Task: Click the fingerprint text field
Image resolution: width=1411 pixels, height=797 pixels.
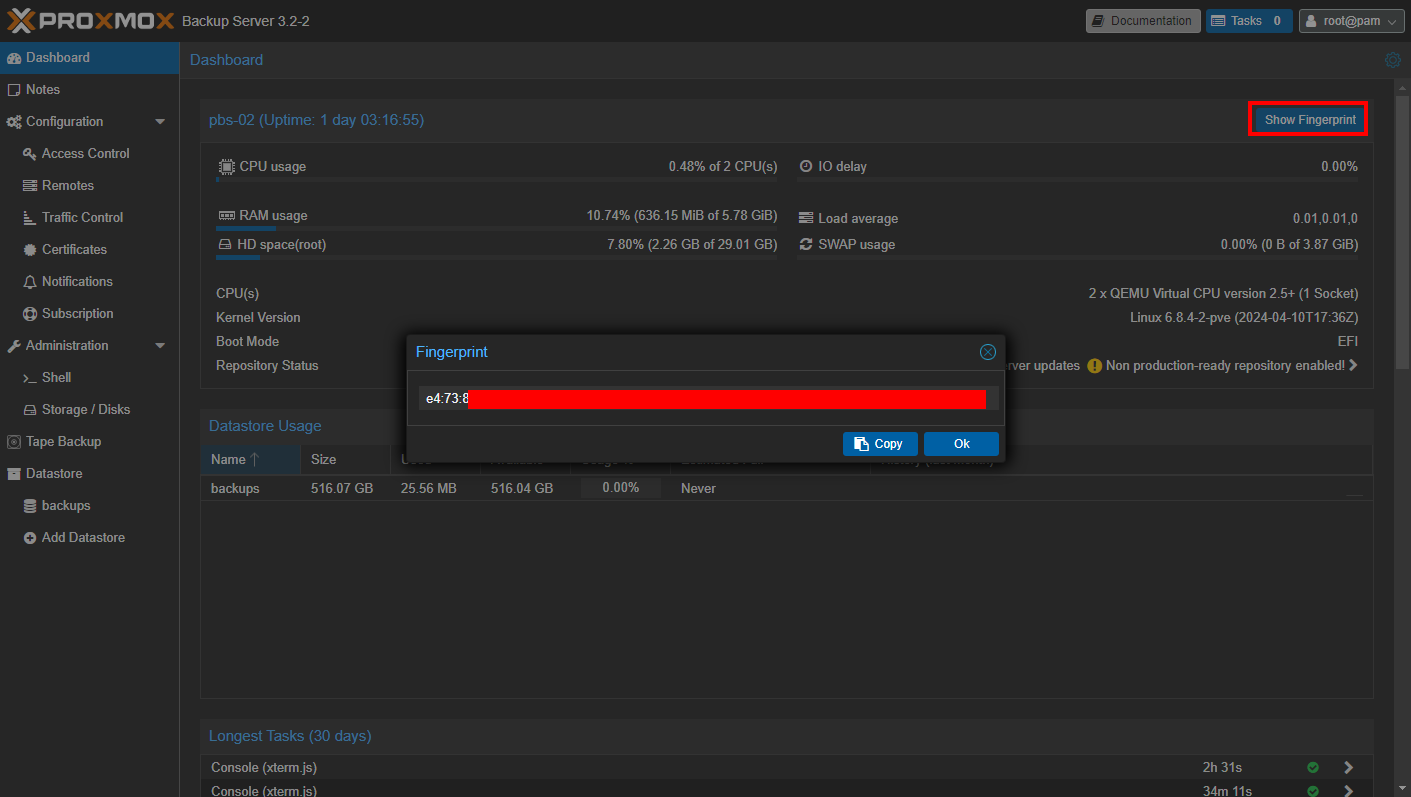Action: [x=708, y=399]
